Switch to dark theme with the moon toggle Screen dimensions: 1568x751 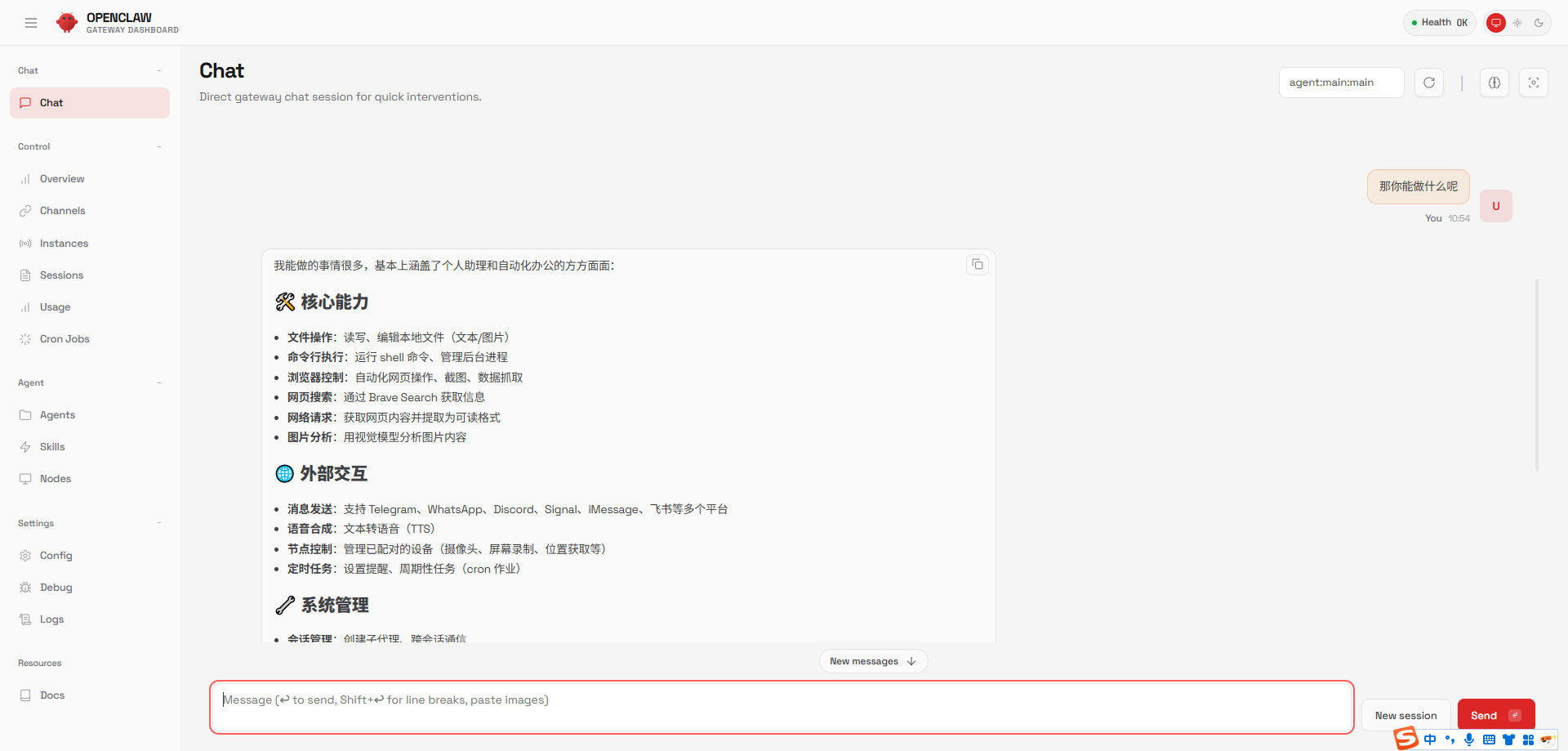point(1539,22)
